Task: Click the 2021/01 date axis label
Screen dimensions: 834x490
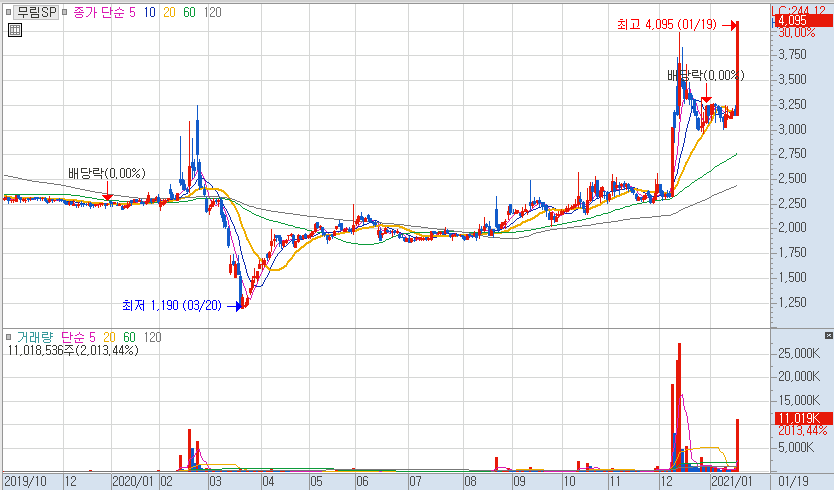Action: tap(731, 481)
